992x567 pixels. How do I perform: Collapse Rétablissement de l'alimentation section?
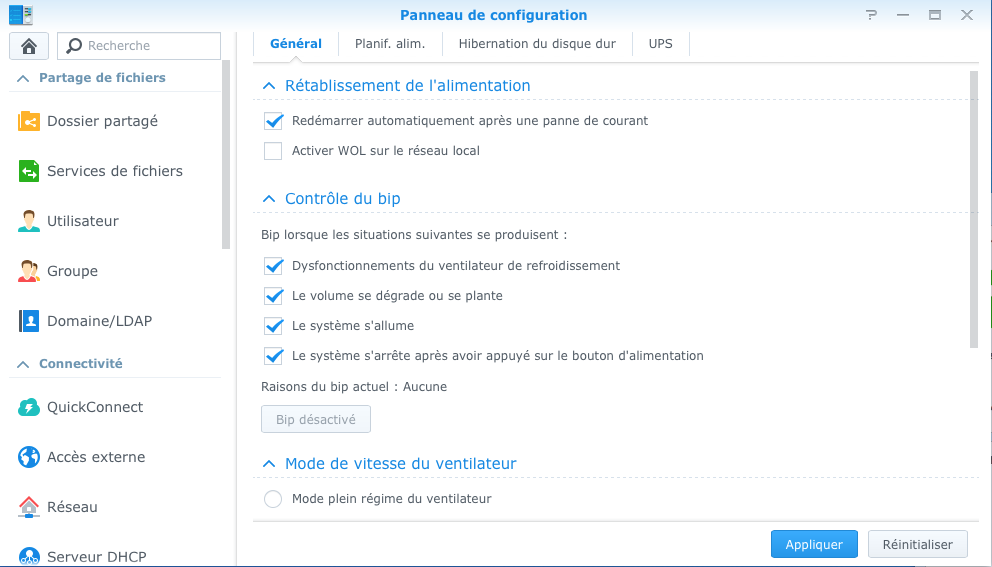click(268, 86)
